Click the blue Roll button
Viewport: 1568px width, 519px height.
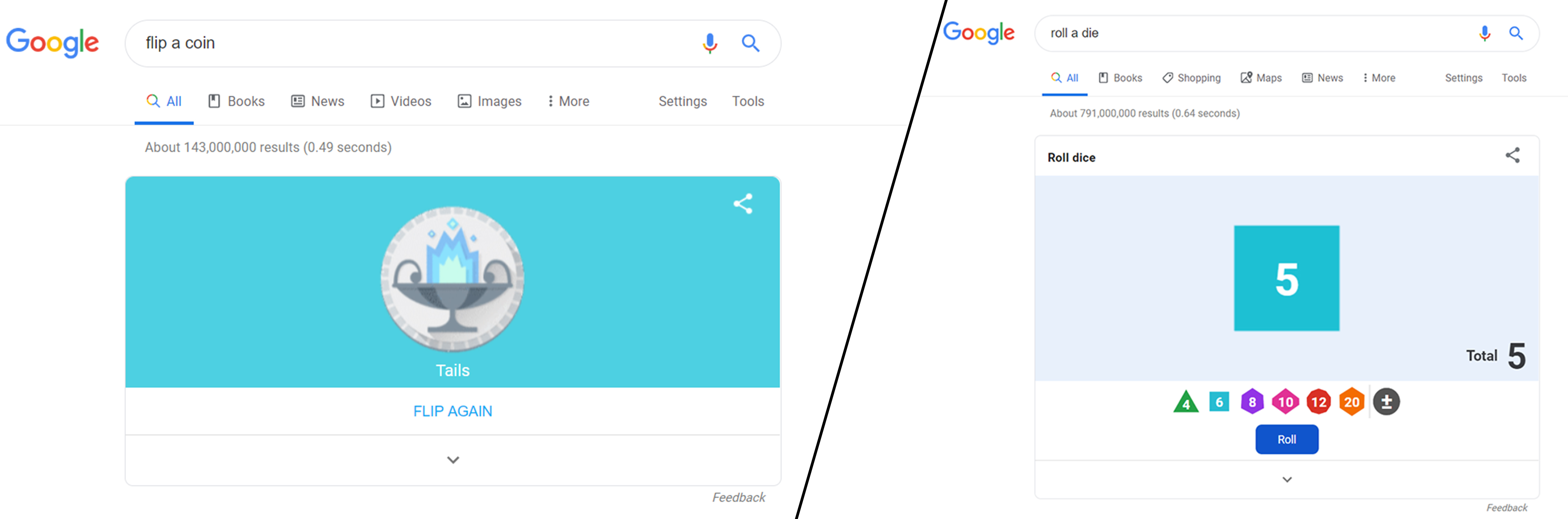[x=1287, y=439]
